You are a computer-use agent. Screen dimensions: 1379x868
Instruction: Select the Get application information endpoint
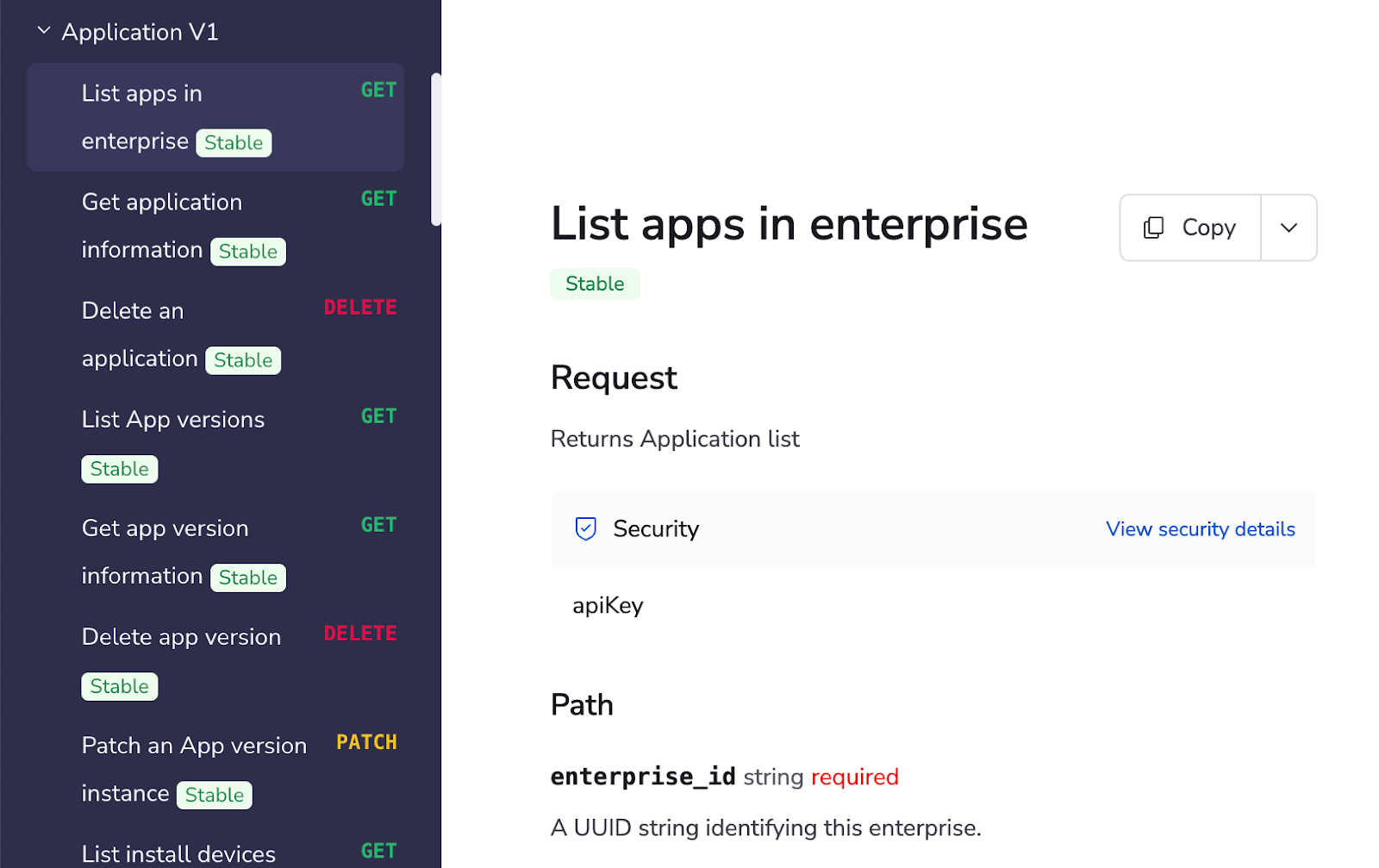click(x=183, y=226)
